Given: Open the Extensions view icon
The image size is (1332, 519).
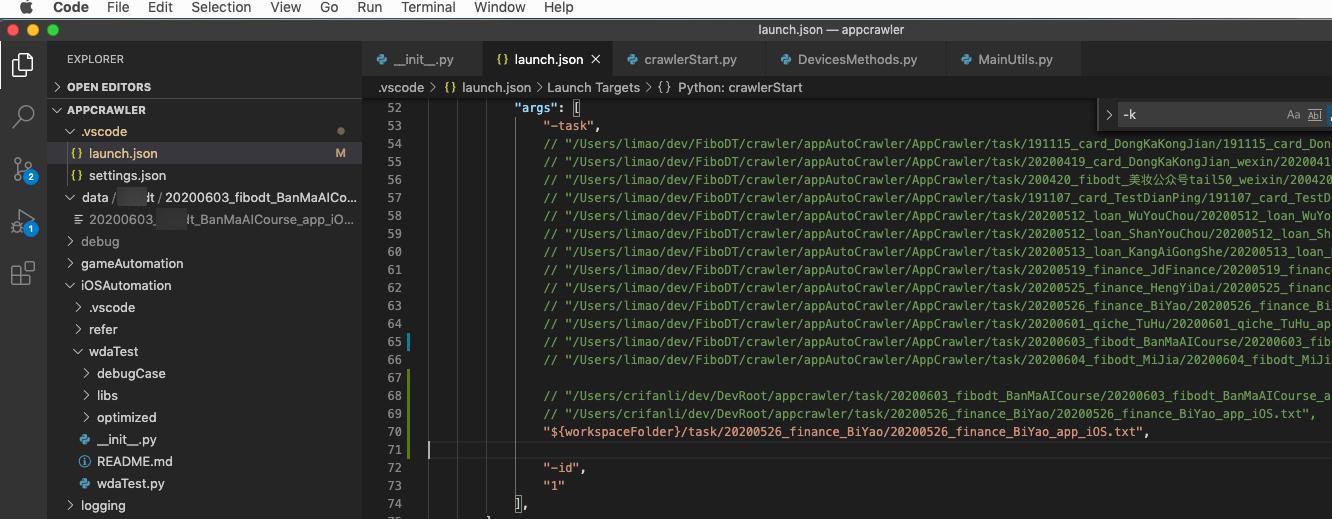Looking at the screenshot, I should pyautogui.click(x=23, y=273).
